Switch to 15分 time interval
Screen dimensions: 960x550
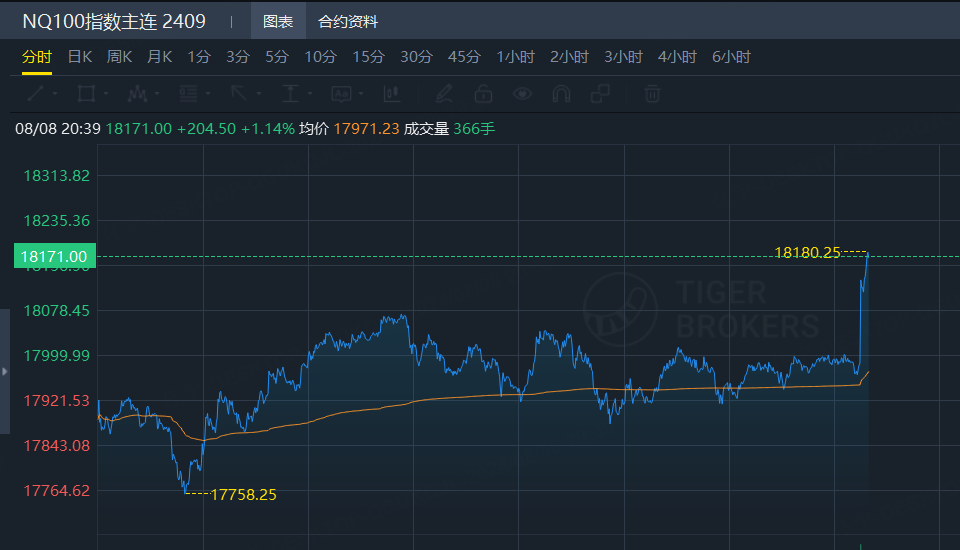coord(368,57)
